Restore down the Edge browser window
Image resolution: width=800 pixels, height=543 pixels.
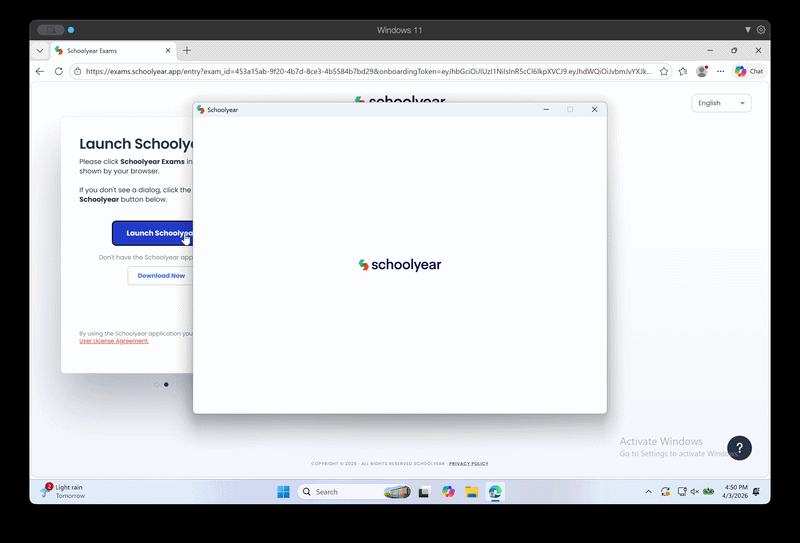click(734, 51)
